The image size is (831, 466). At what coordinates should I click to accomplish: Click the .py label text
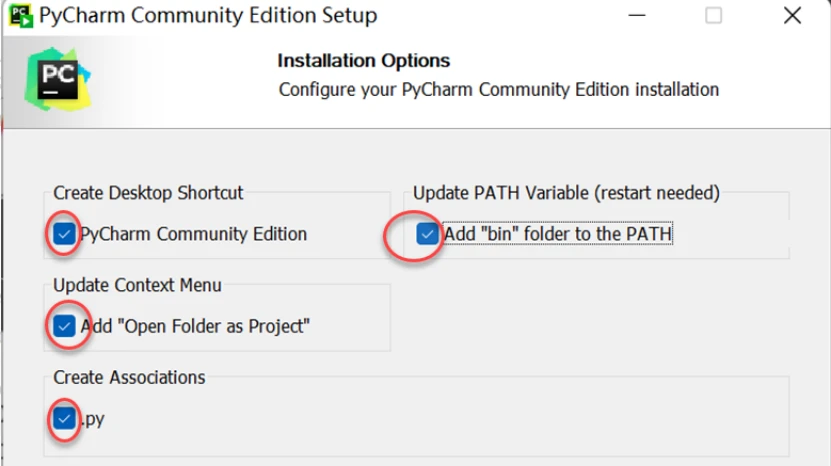(92, 419)
